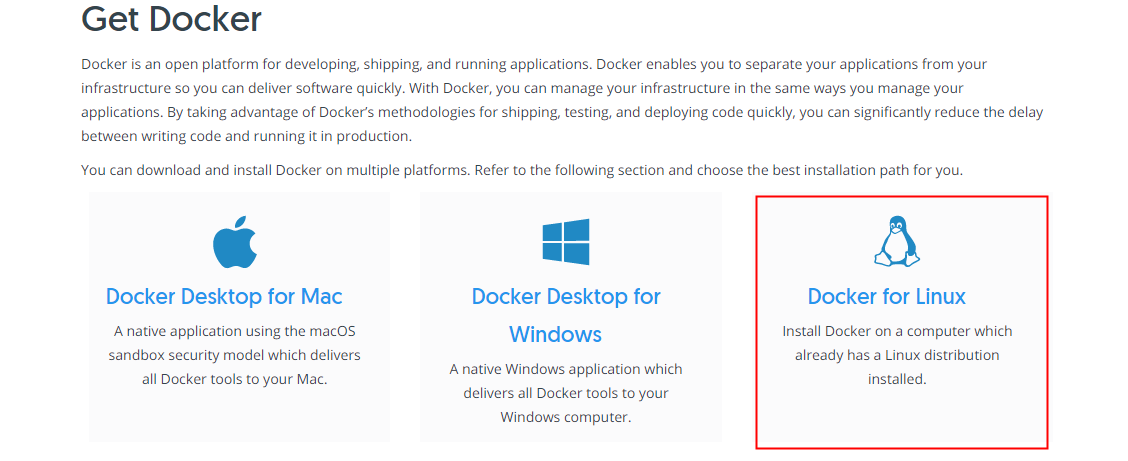
Task: Click the Get Docker page heading
Action: 171,19
